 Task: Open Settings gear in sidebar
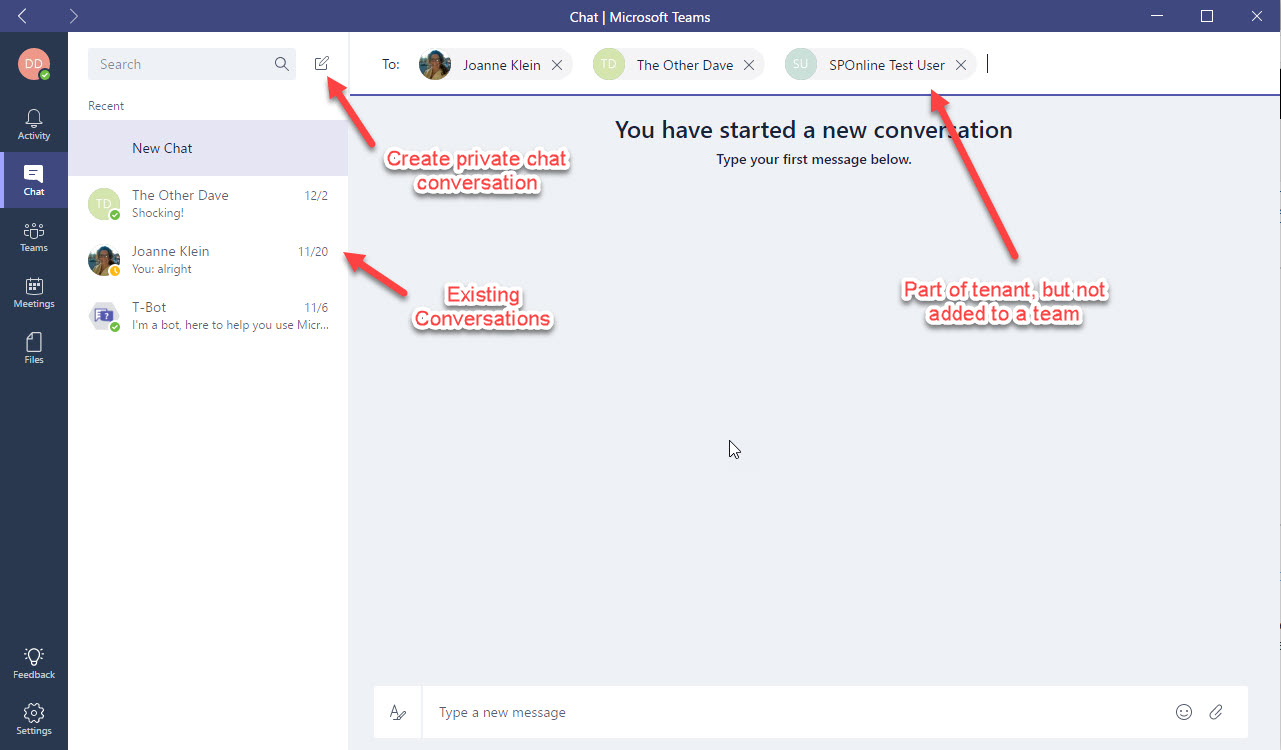click(x=34, y=718)
